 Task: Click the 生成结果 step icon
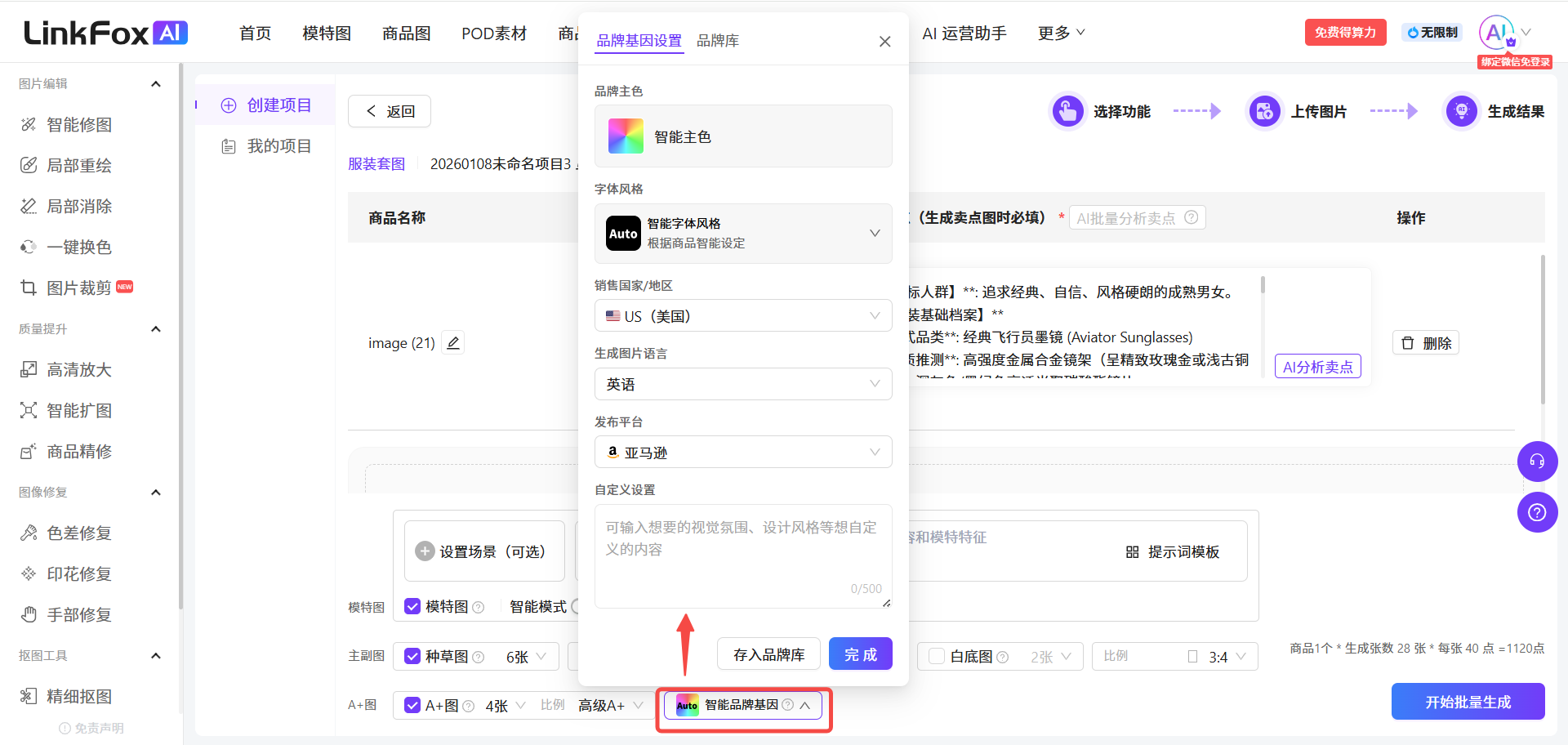point(1461,111)
